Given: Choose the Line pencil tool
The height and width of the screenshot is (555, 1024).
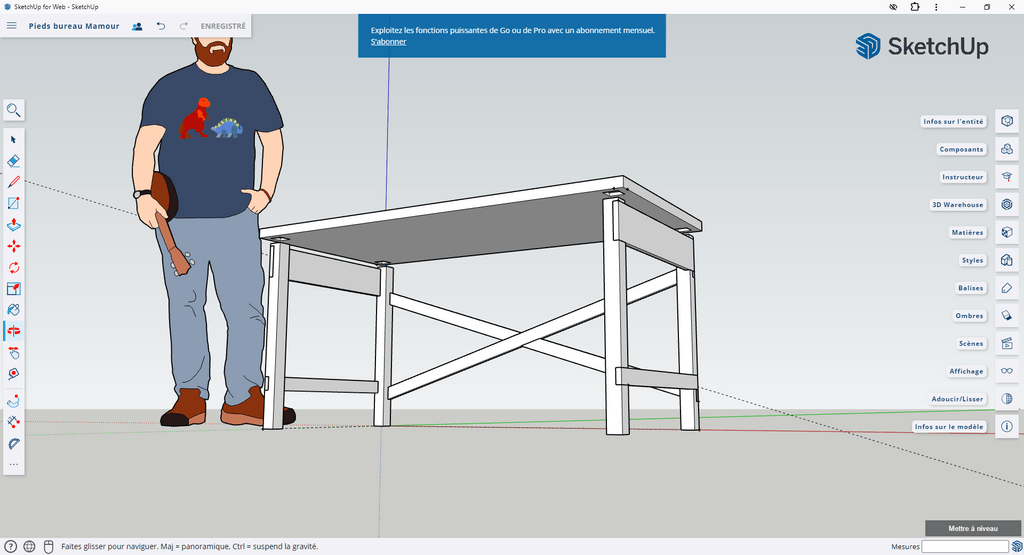Looking at the screenshot, I should [x=14, y=182].
